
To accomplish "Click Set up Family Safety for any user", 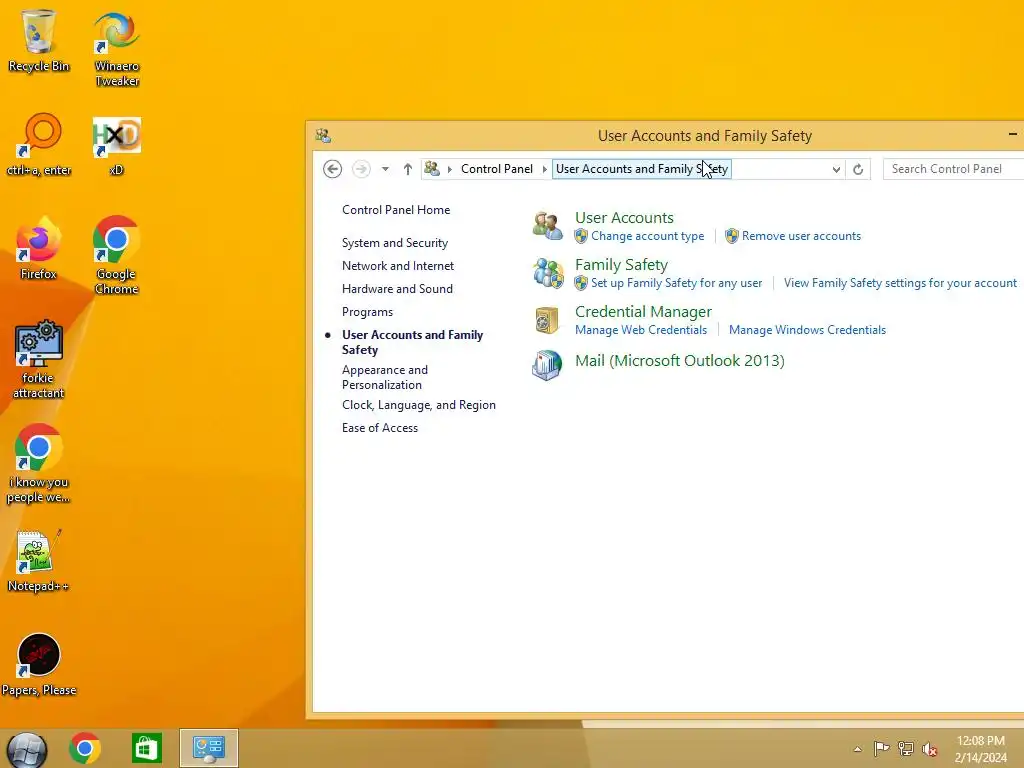I will coord(676,283).
